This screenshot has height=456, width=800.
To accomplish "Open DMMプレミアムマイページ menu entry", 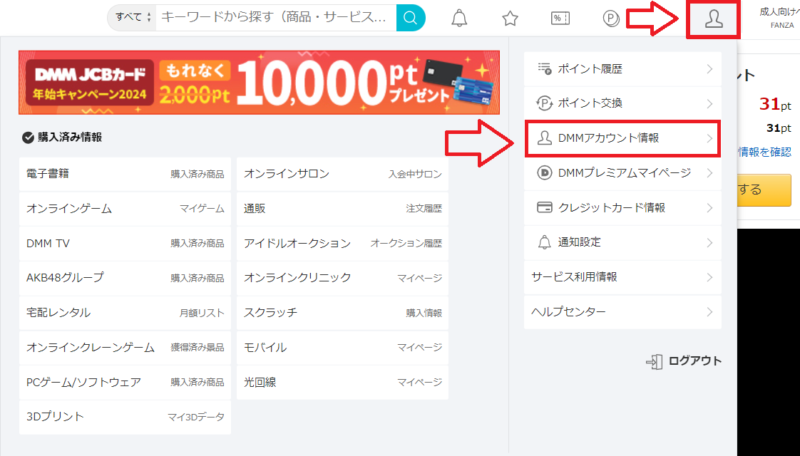I will tap(622, 173).
